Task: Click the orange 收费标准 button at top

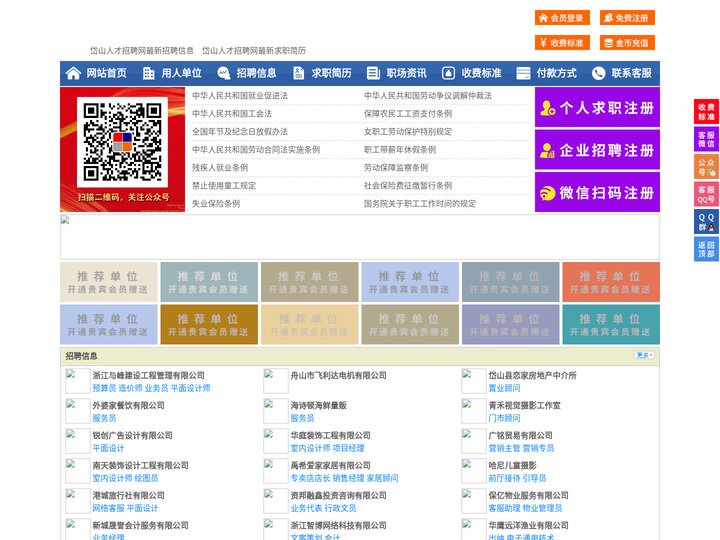Action: pos(562,43)
